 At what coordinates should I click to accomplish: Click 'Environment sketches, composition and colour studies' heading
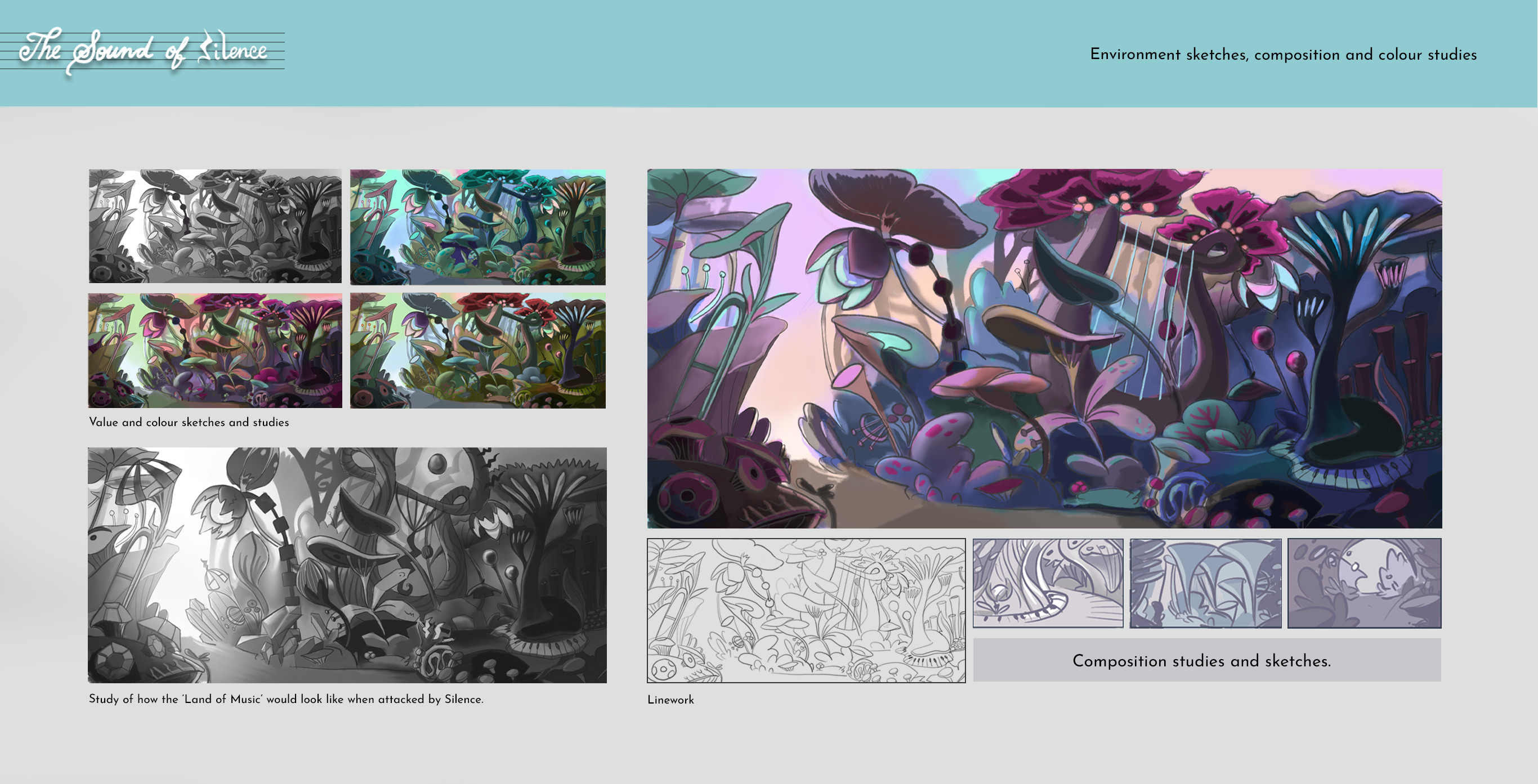point(1283,55)
